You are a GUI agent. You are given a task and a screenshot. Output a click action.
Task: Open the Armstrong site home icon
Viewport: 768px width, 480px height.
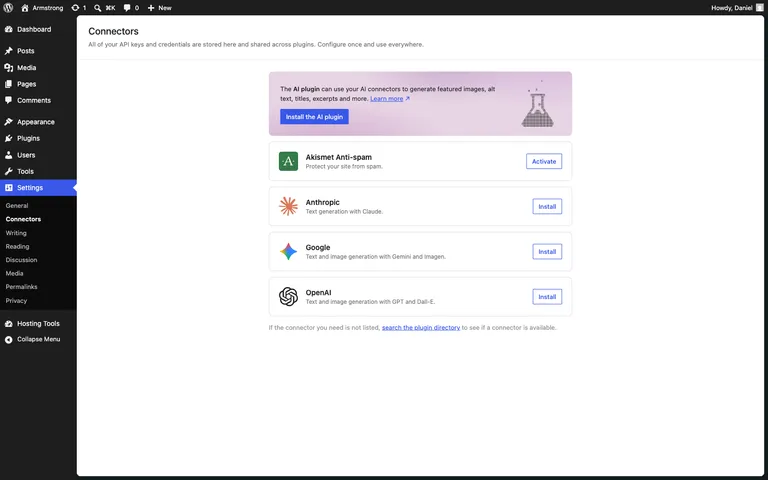click(25, 8)
